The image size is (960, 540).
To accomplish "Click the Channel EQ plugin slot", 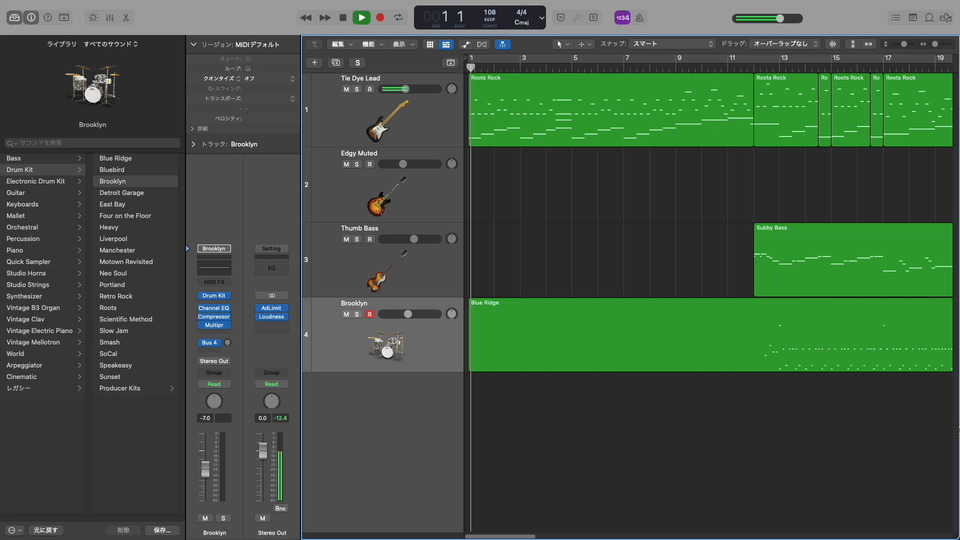I will [214, 308].
